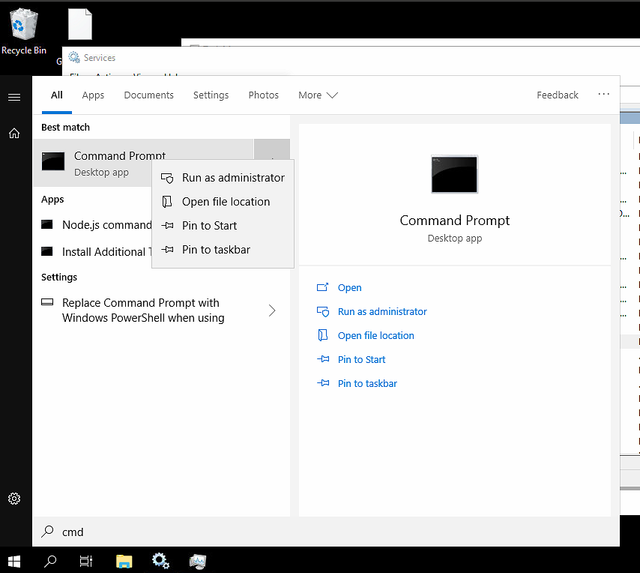The image size is (640, 573).
Task: Select the blank file icon on the desktop
Action: click(80, 24)
